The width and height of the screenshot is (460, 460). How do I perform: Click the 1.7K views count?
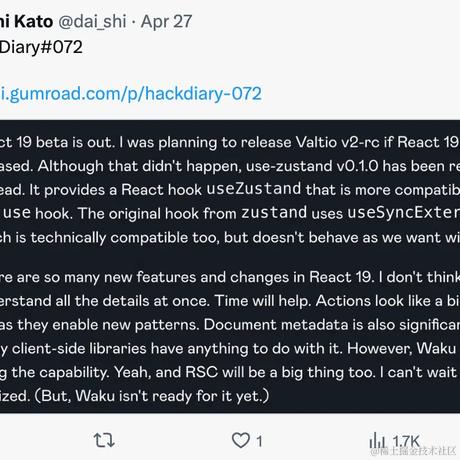(406, 441)
